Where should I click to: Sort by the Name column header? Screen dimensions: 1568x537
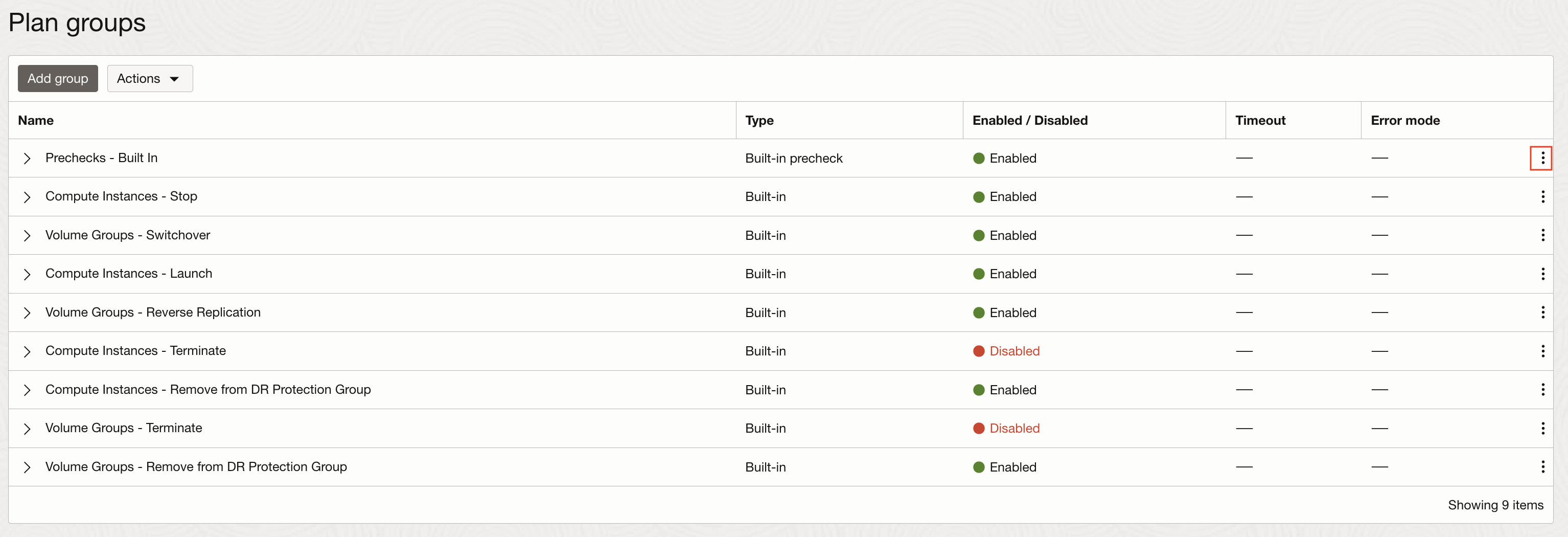coord(35,120)
